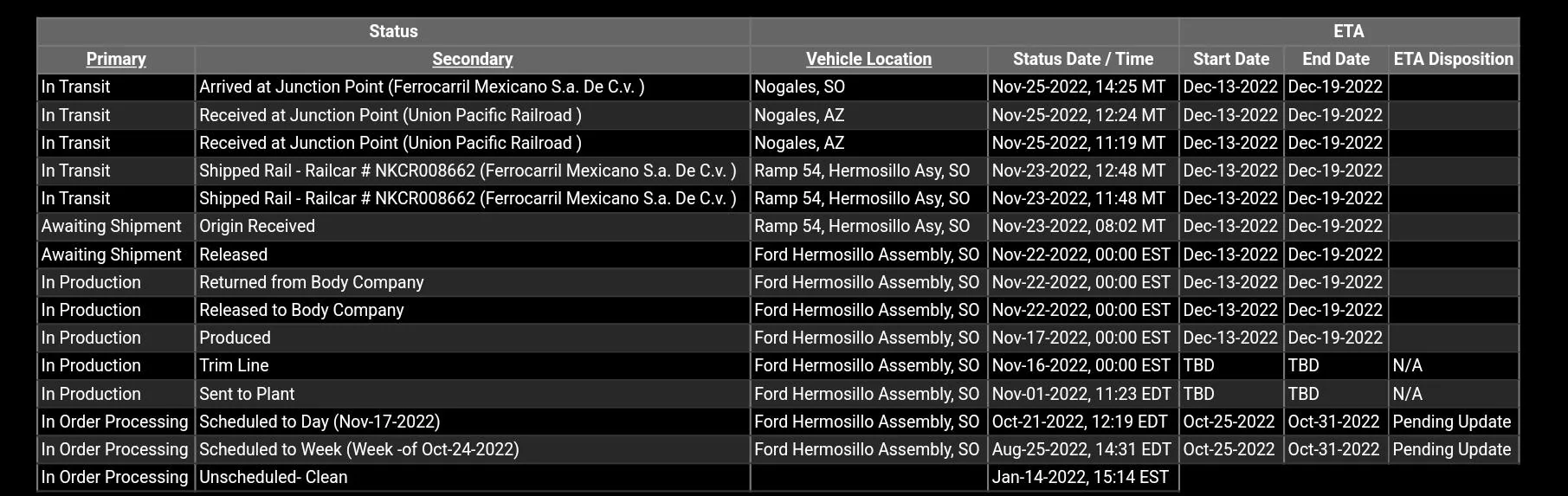Click the Status Date / Time header
The image size is (1568, 496).
(x=1083, y=59)
